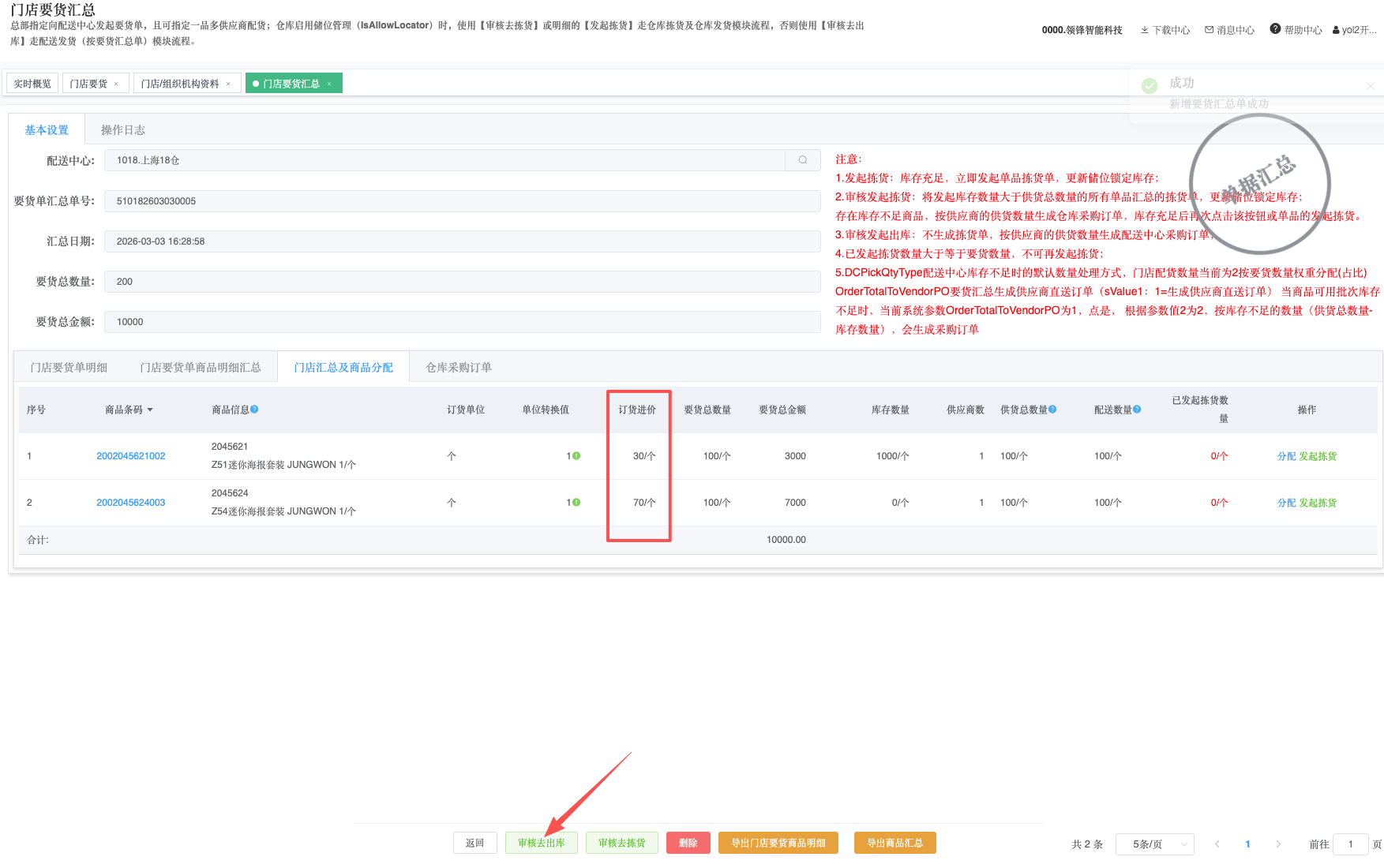Close the 门店要货 page tab
Image resolution: width=1384 pixels, height=868 pixels.
[x=116, y=84]
